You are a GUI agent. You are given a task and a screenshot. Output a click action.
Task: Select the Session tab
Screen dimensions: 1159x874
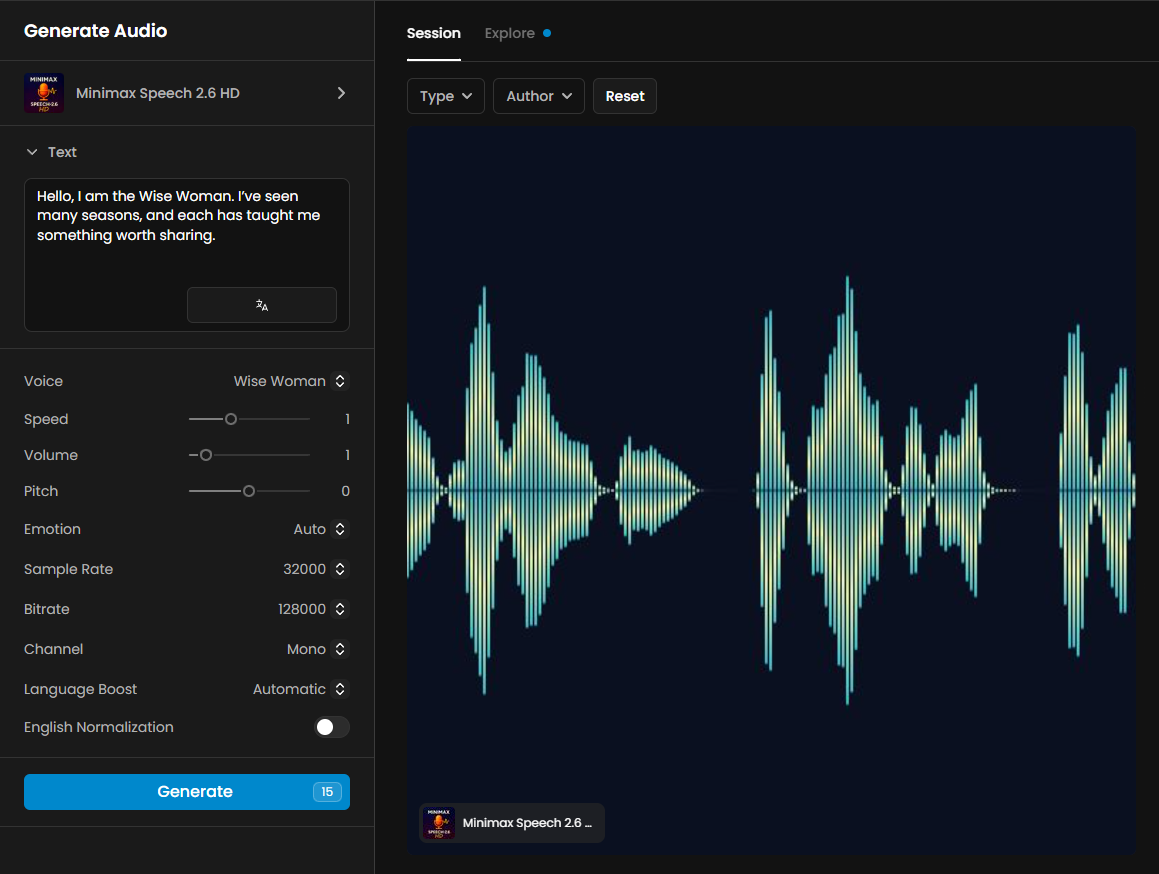coord(433,33)
